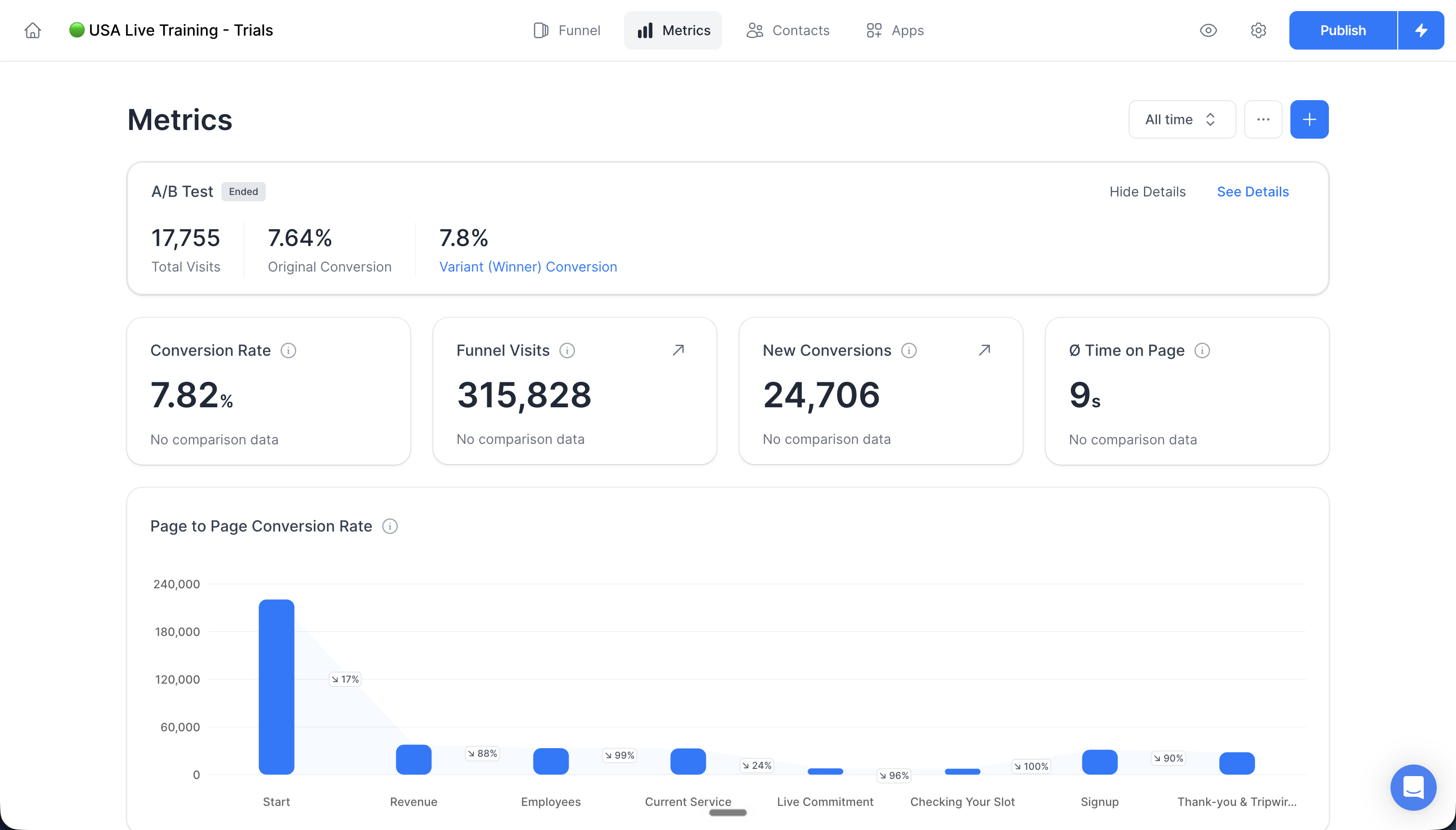The height and width of the screenshot is (830, 1456).
Task: Click the USA Live Training - Trials title
Action: click(x=181, y=30)
